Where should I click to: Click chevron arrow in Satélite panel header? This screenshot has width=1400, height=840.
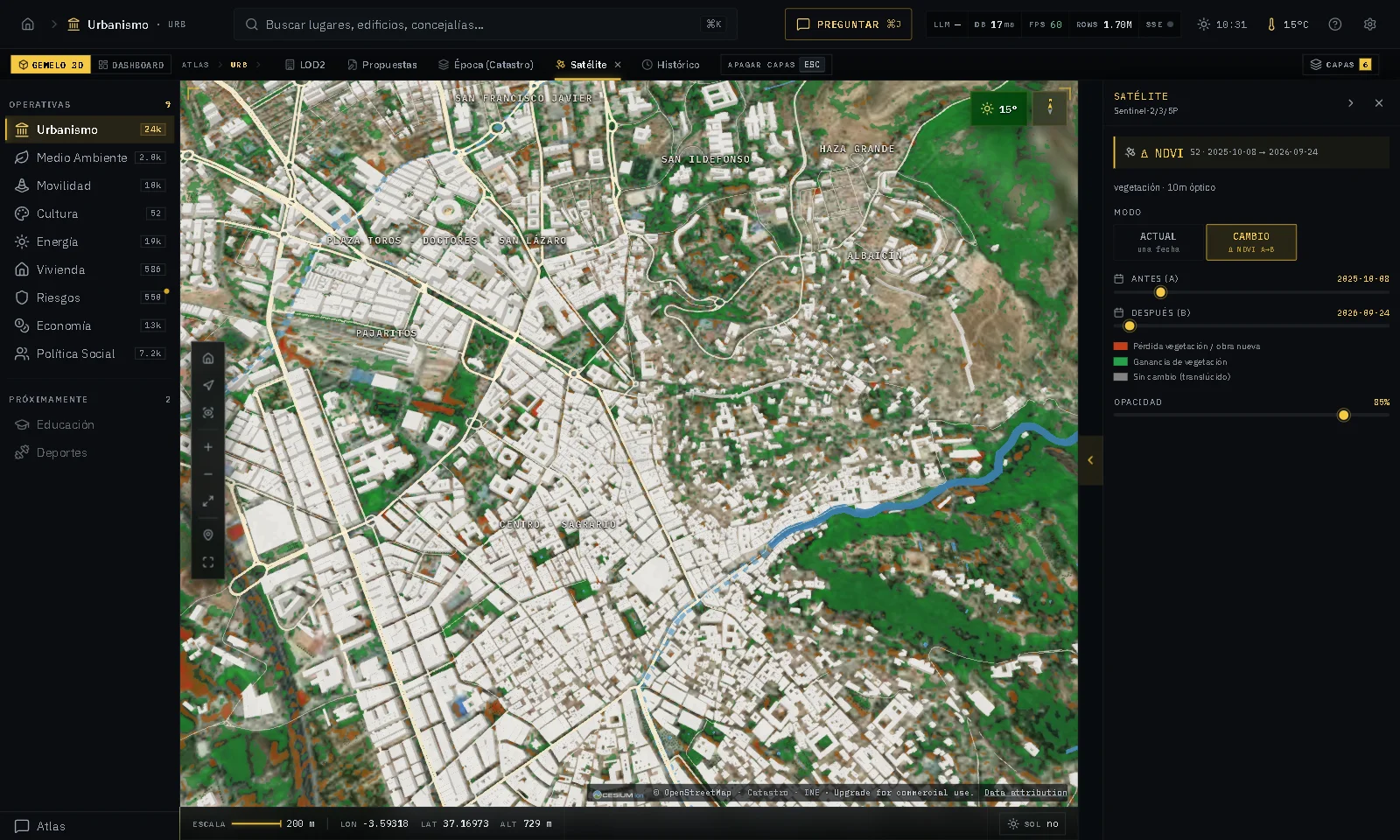[1351, 103]
